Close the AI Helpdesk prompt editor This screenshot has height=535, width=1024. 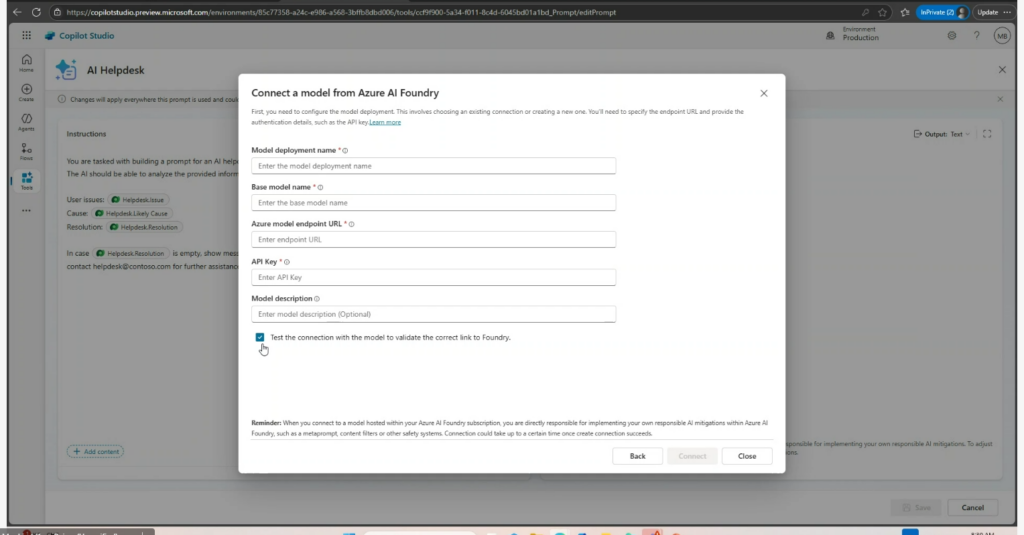1002,70
